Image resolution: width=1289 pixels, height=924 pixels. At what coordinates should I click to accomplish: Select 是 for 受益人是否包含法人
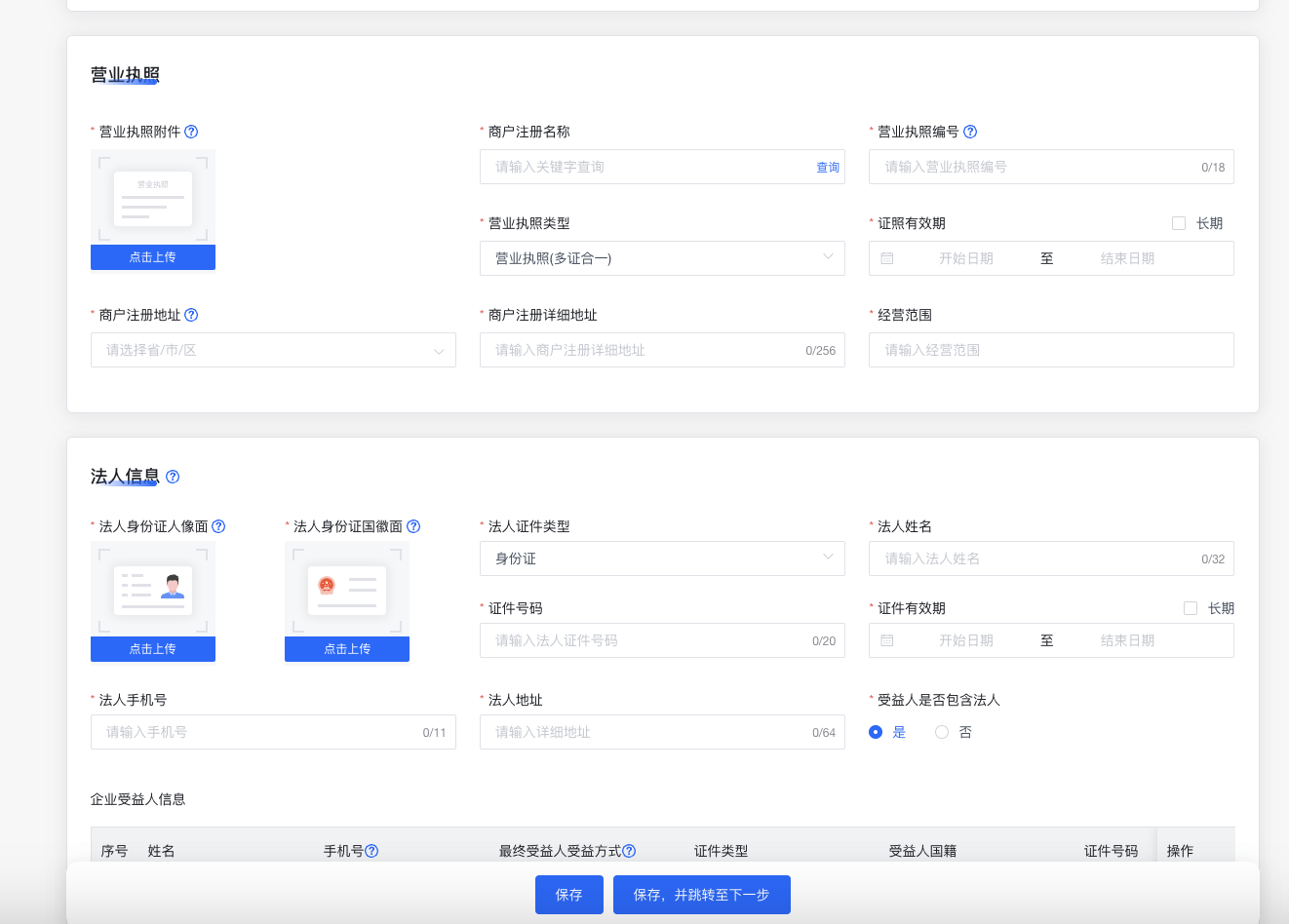click(x=876, y=732)
